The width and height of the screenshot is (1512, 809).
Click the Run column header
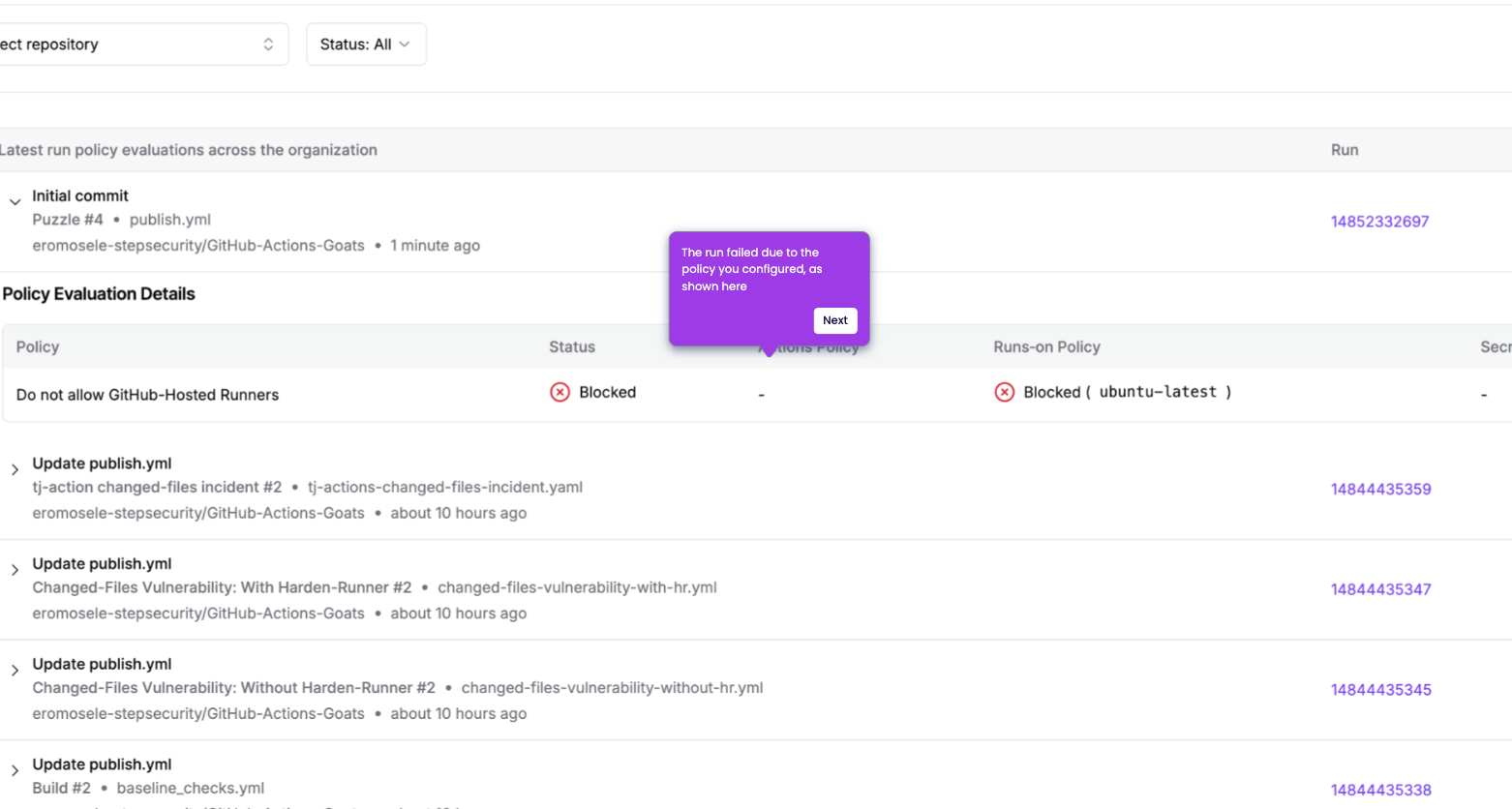[1344, 150]
